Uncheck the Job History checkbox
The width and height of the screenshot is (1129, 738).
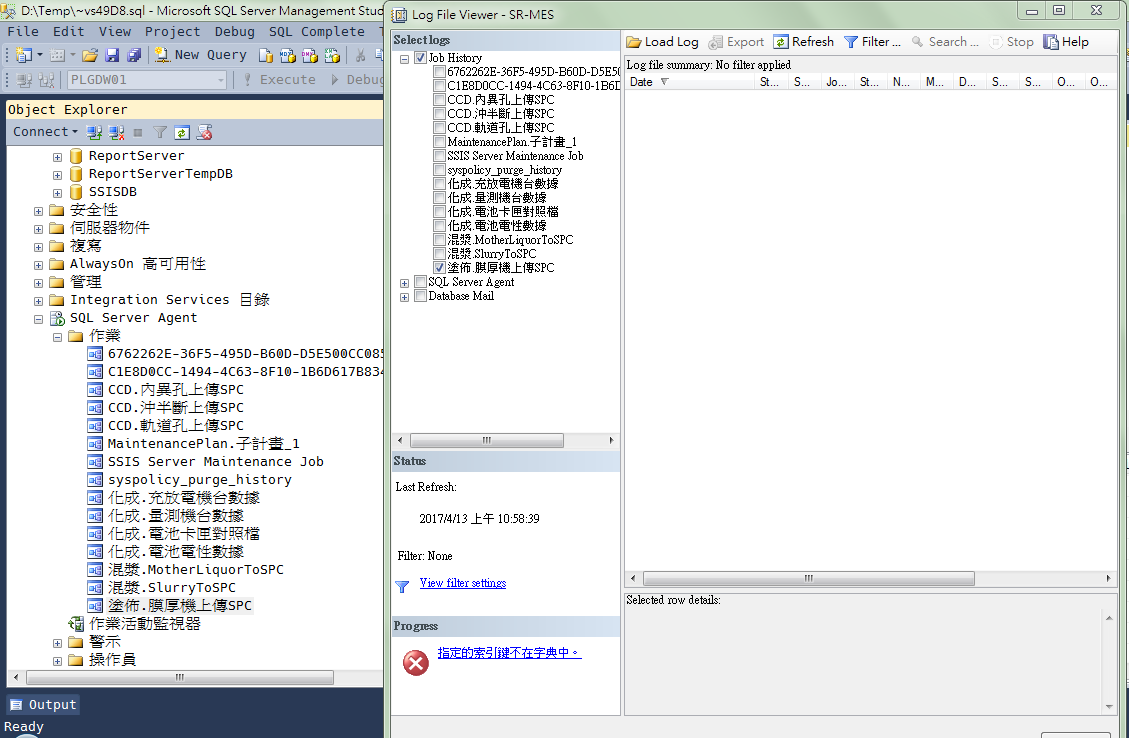pos(421,58)
